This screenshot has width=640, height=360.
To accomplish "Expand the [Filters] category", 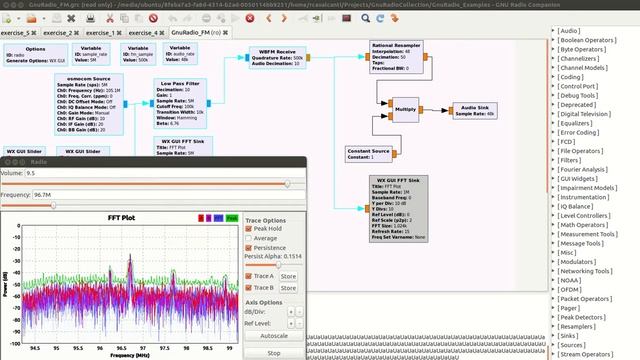I will tap(553, 160).
